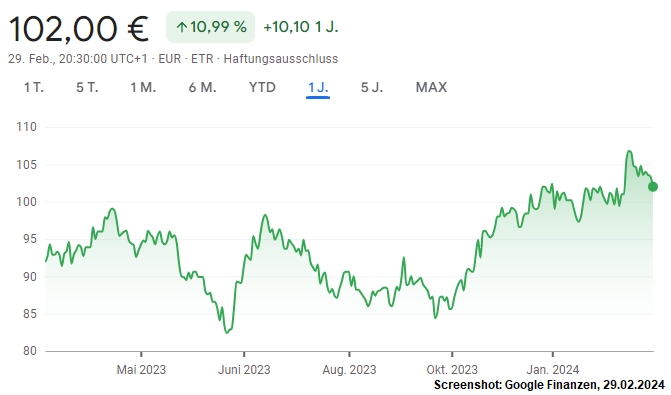Click the 110 value on y-axis
Screen dimensions: 671x395
click(x=27, y=127)
